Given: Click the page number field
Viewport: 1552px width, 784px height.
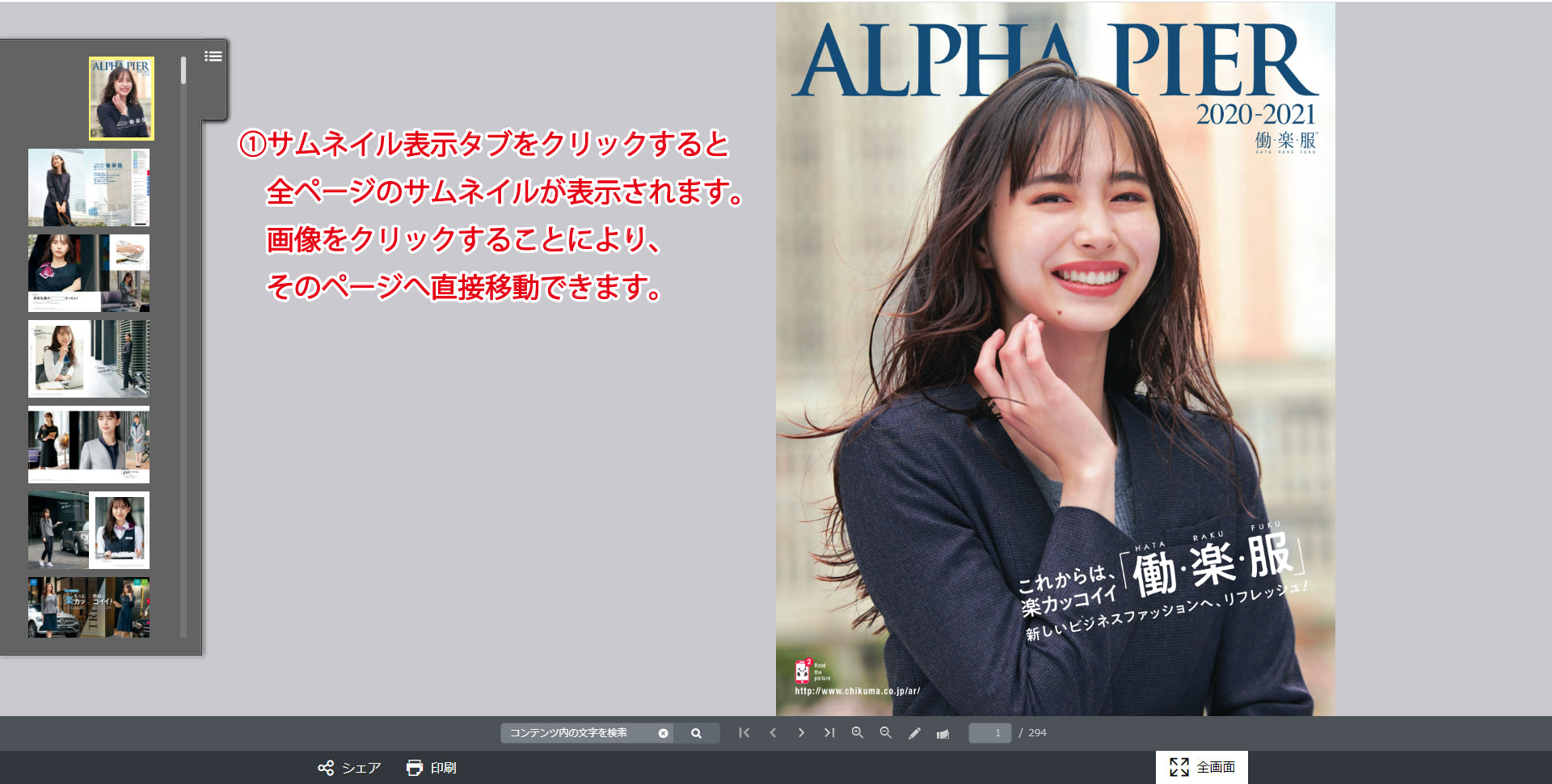Looking at the screenshot, I should (990, 733).
